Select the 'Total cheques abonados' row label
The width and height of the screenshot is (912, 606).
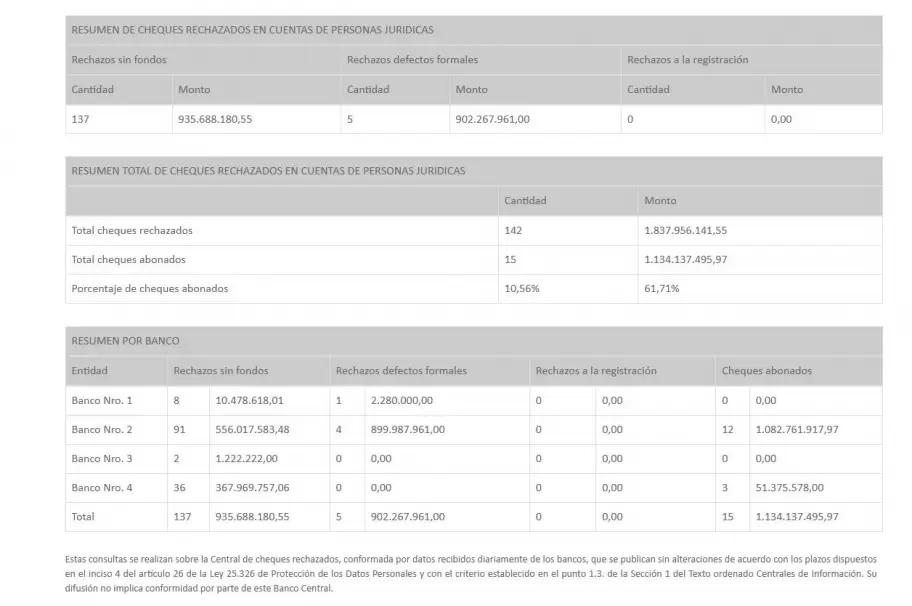pos(129,259)
